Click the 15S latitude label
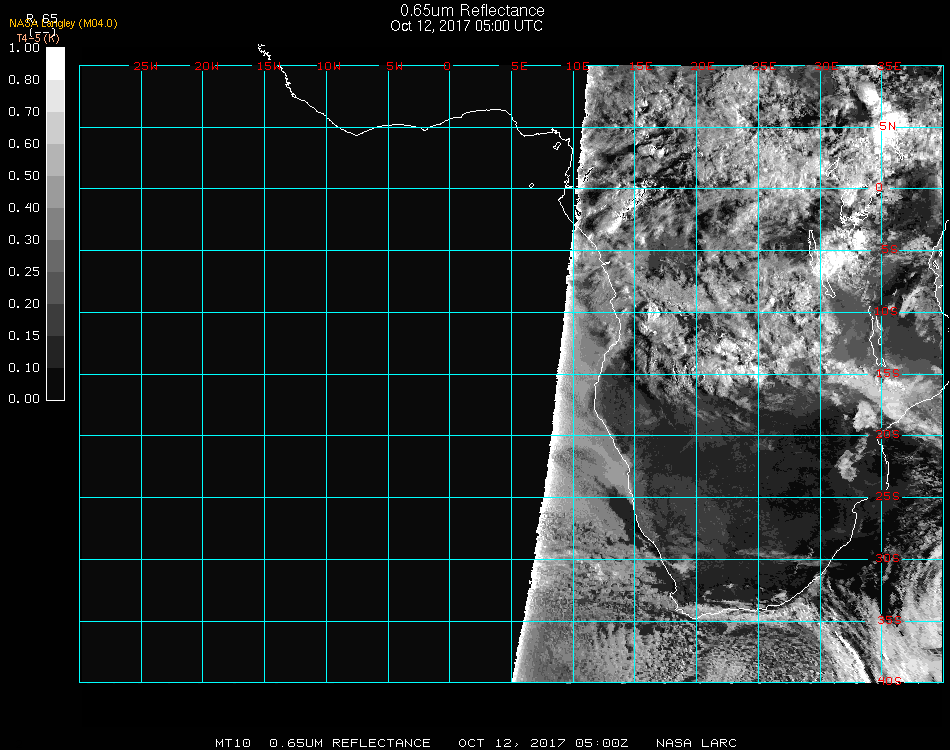The image size is (950, 750). point(888,374)
